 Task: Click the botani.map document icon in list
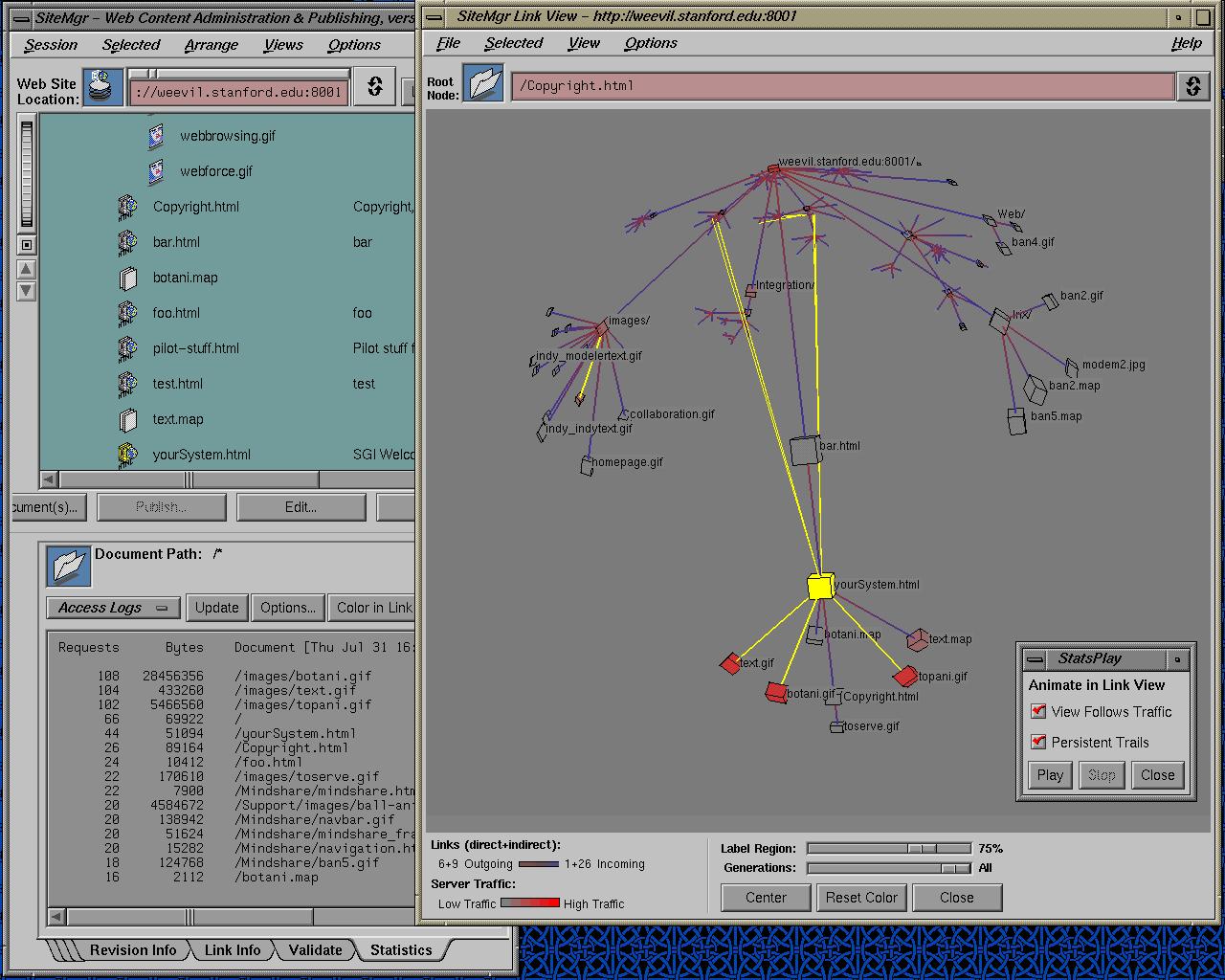(x=128, y=278)
